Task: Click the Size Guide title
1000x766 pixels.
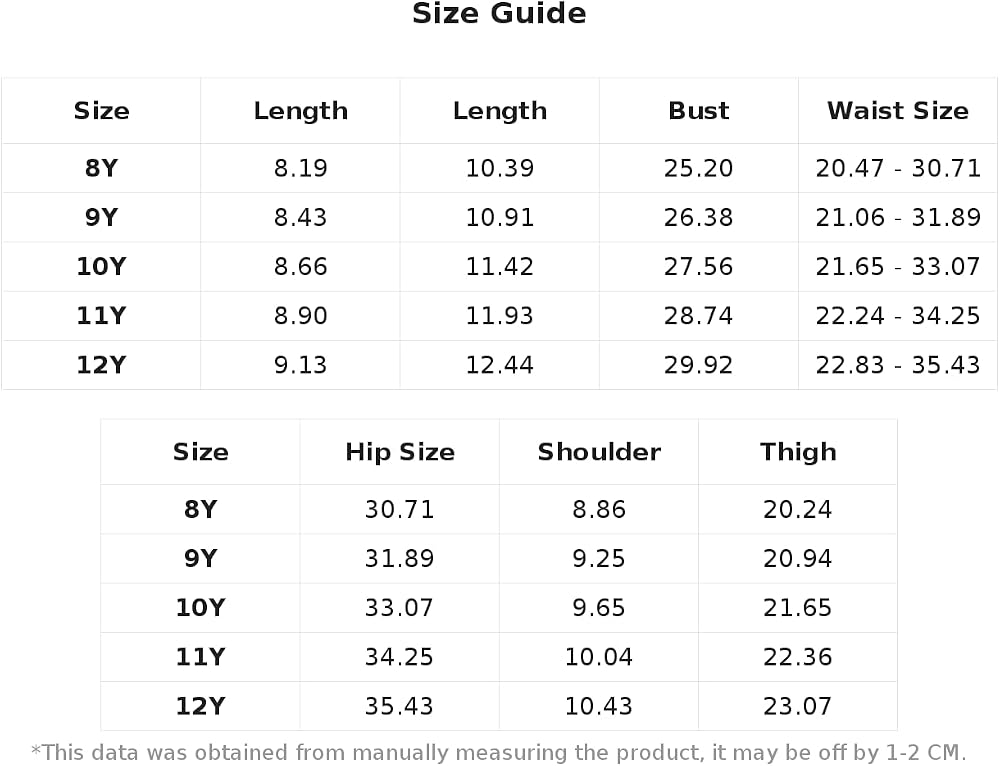Action: [x=499, y=13]
